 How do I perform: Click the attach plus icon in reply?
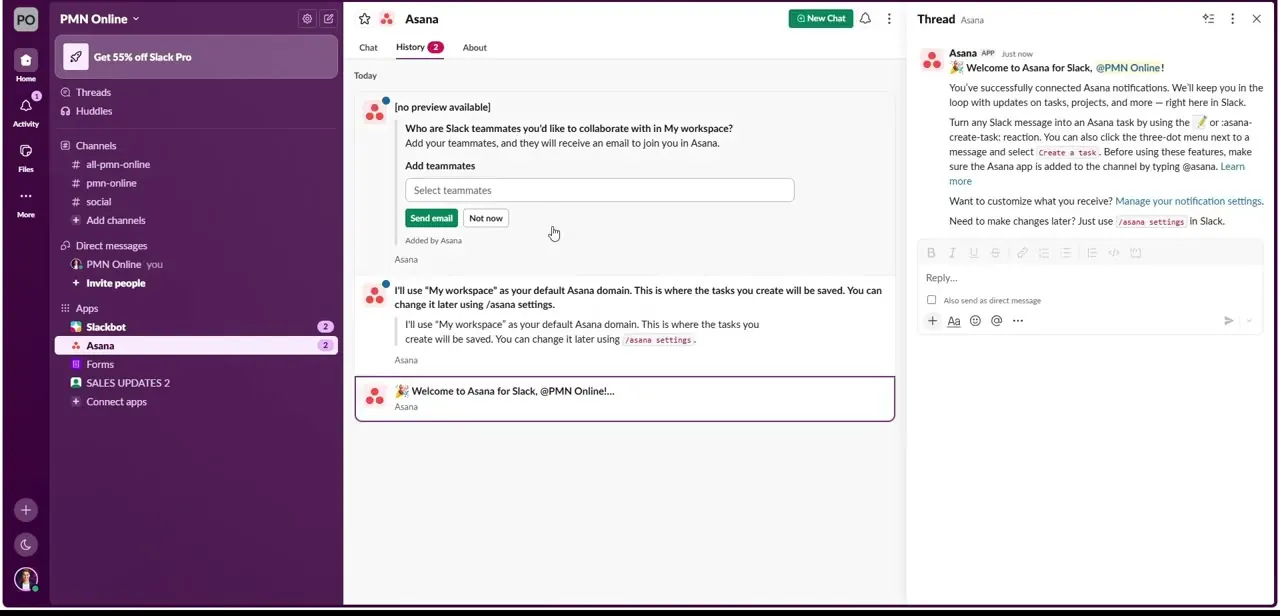(x=932, y=321)
